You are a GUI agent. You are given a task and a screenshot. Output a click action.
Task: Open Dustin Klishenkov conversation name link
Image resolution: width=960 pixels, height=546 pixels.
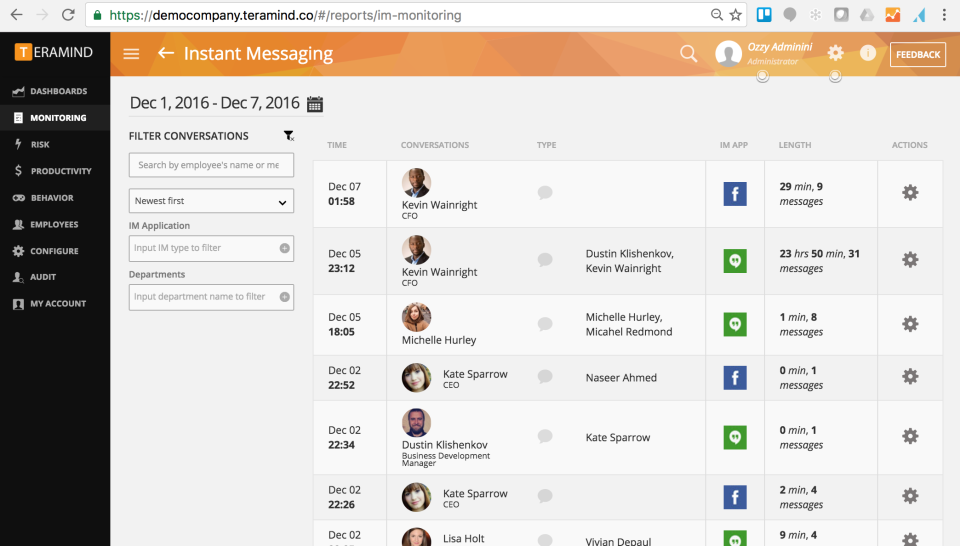tap(444, 444)
